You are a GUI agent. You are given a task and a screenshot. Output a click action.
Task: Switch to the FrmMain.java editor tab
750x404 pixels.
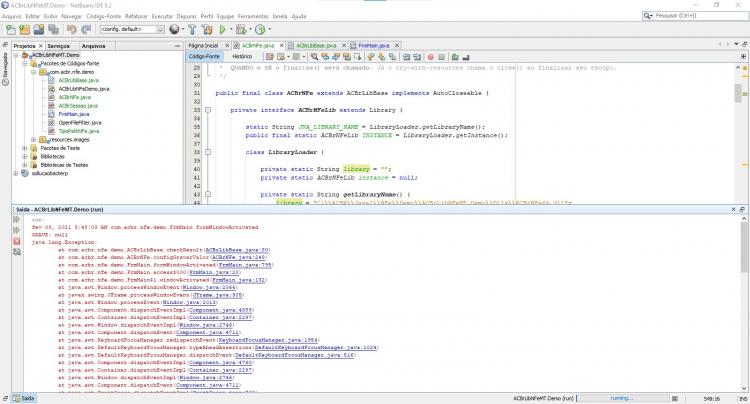click(374, 45)
